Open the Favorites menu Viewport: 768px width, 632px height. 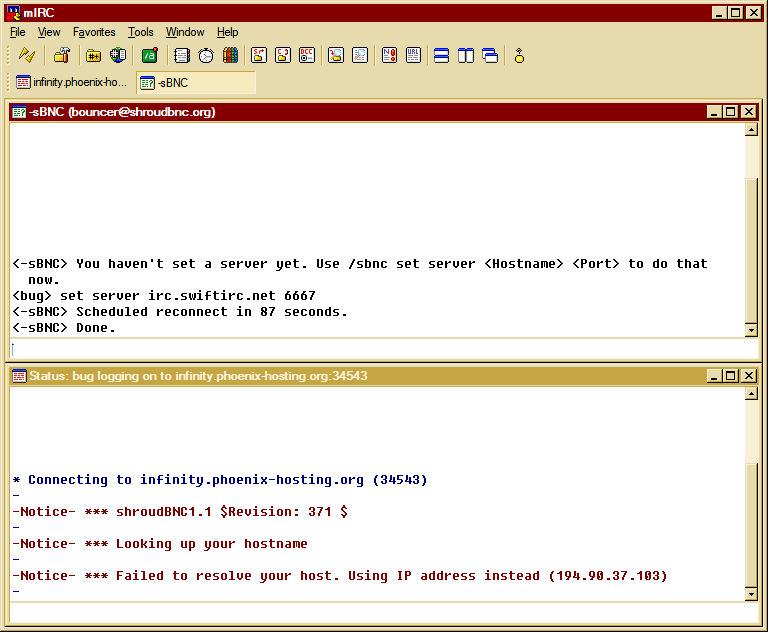94,32
